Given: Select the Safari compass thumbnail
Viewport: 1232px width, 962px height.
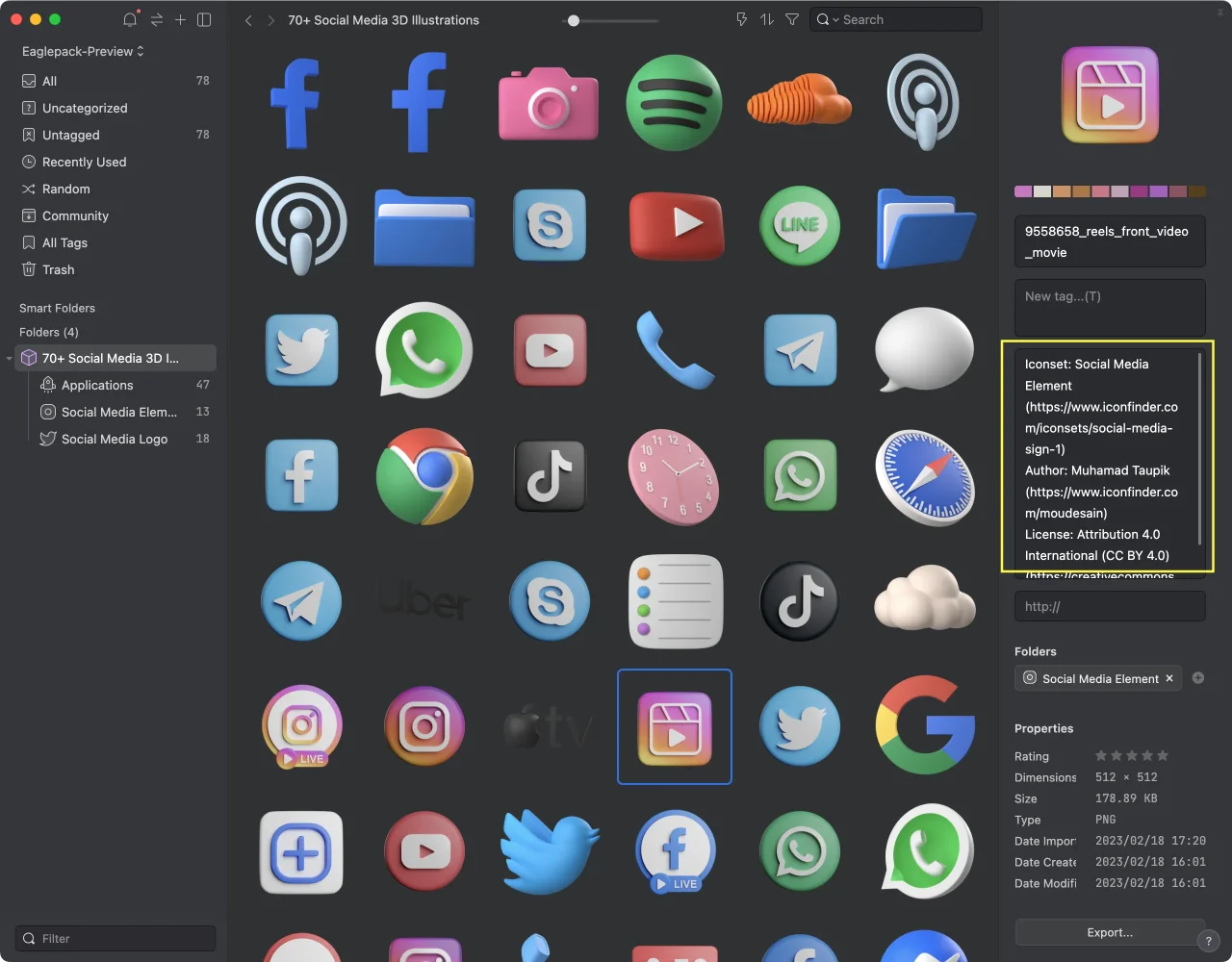Looking at the screenshot, I should point(925,477).
